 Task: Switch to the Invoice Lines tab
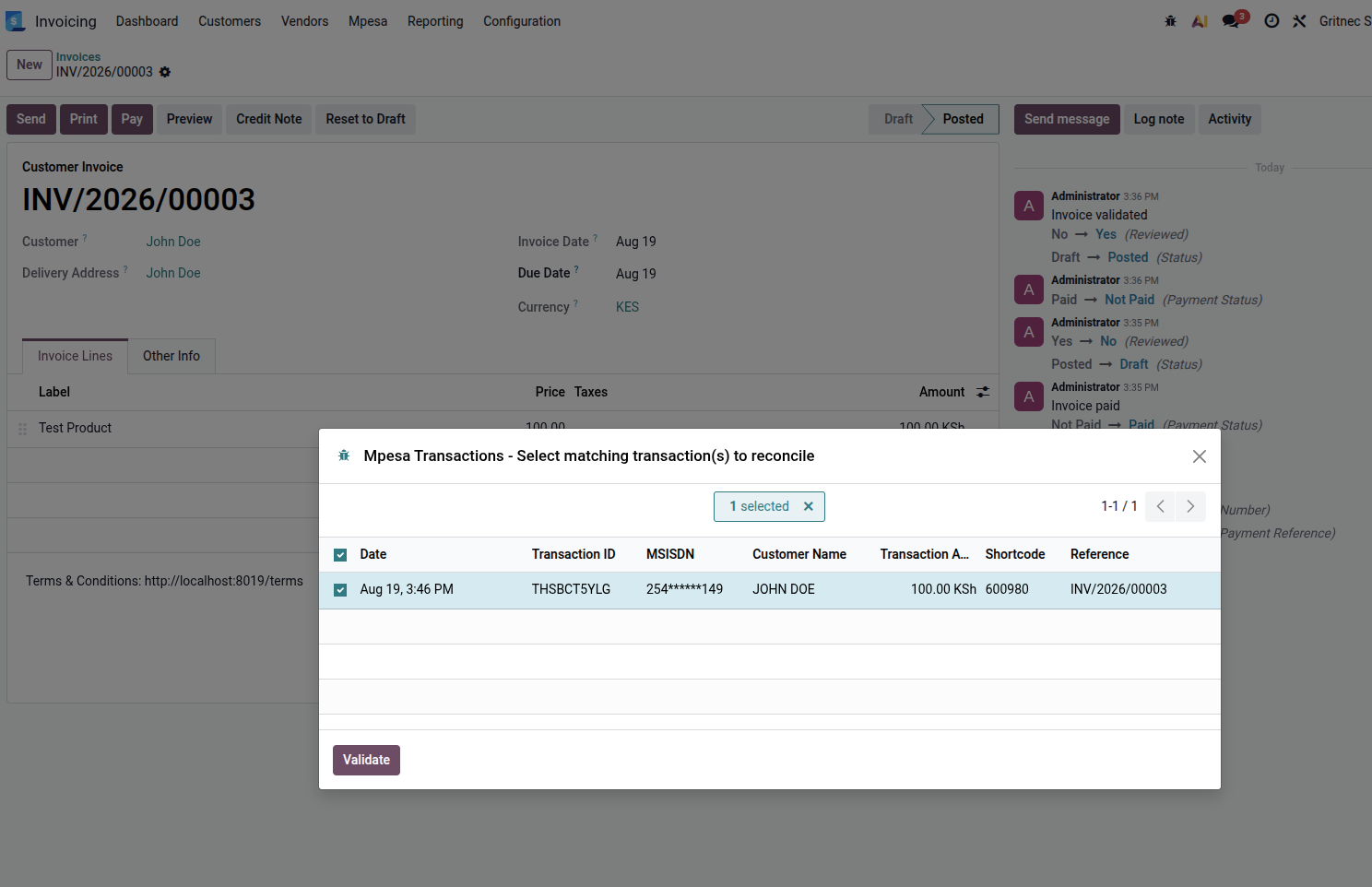(x=75, y=356)
